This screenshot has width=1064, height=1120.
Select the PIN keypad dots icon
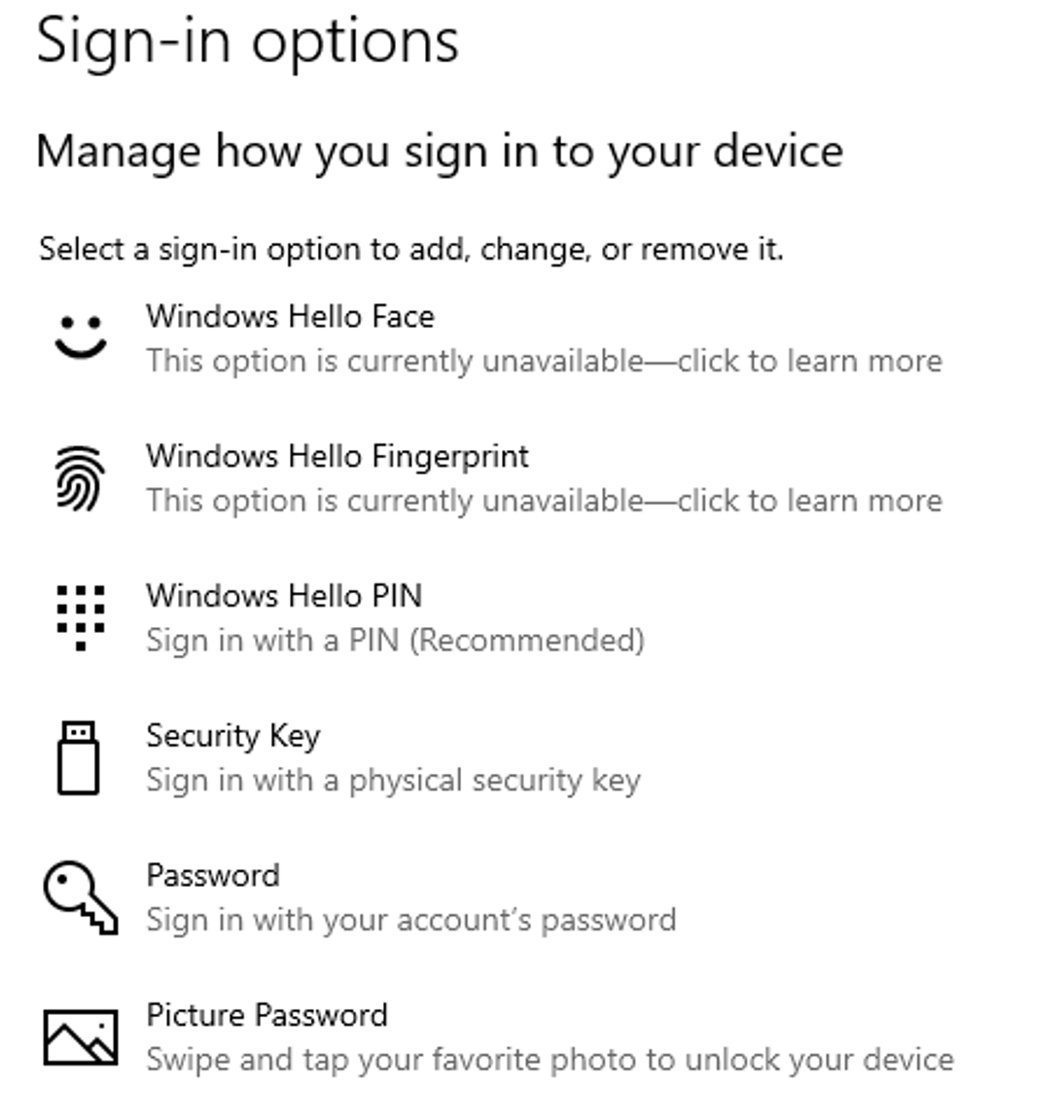point(81,618)
